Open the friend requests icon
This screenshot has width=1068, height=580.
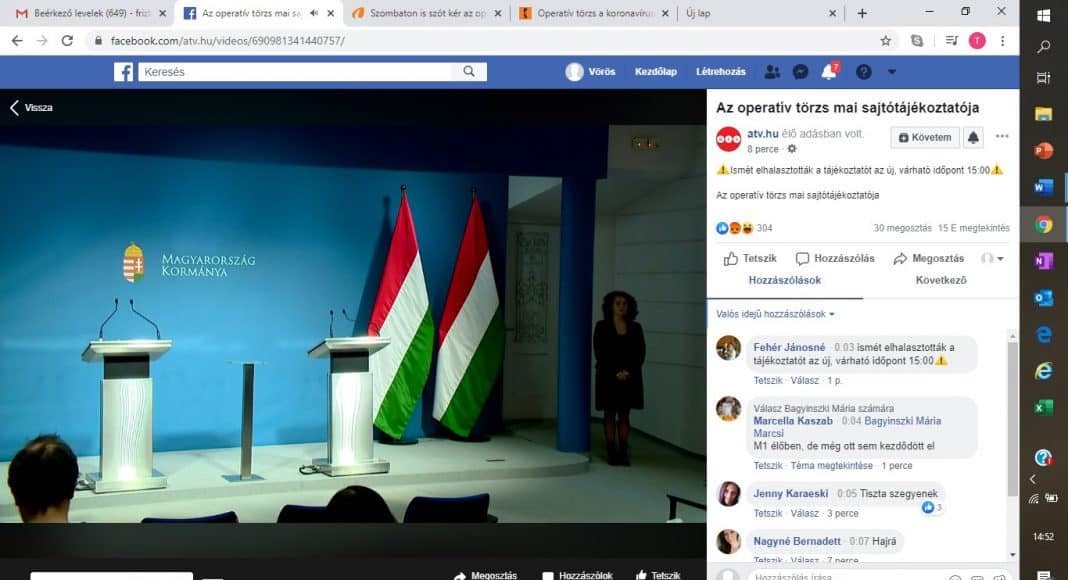(772, 71)
